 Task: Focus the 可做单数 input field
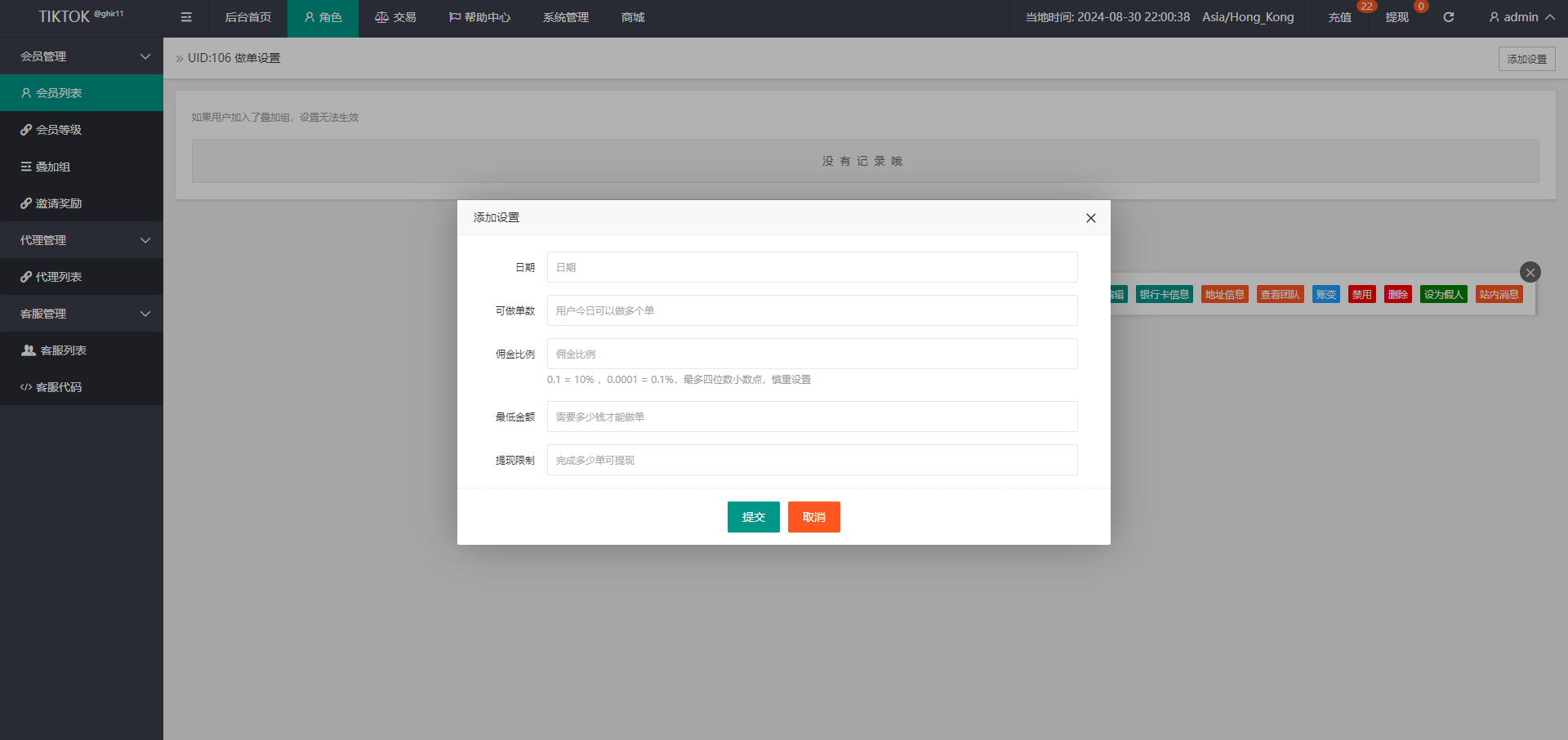pos(812,310)
